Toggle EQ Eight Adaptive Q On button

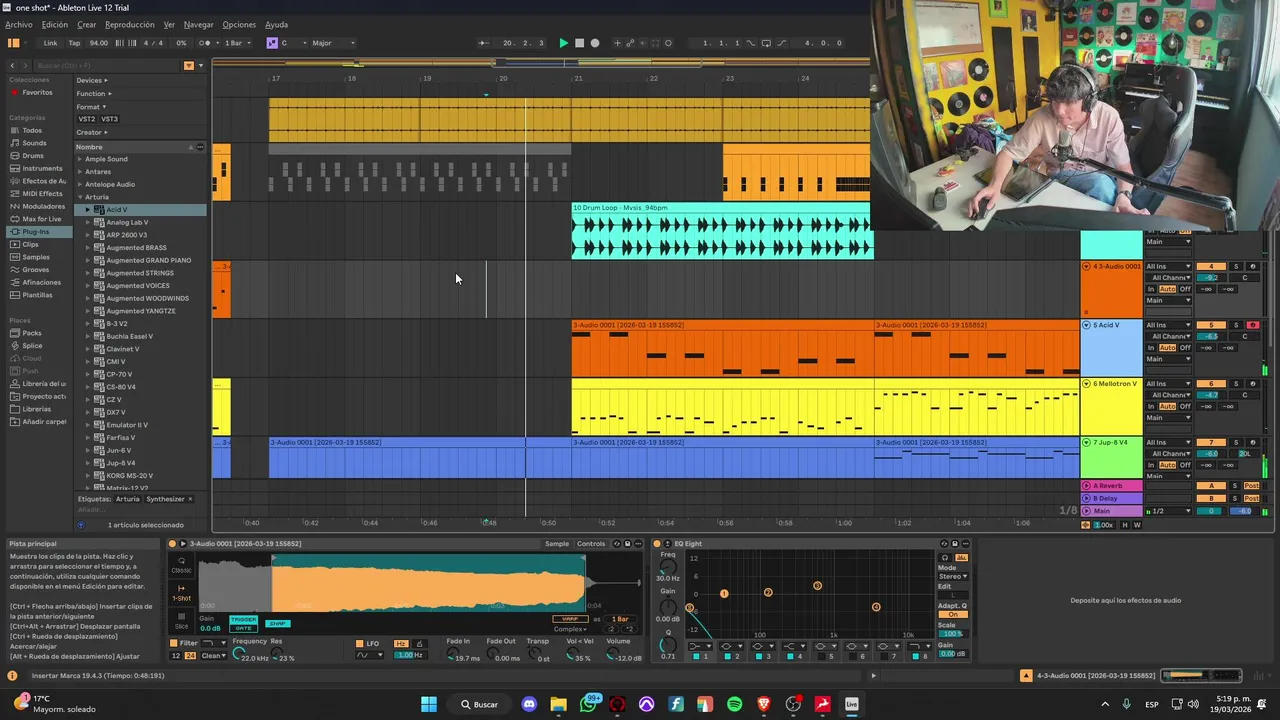(952, 615)
